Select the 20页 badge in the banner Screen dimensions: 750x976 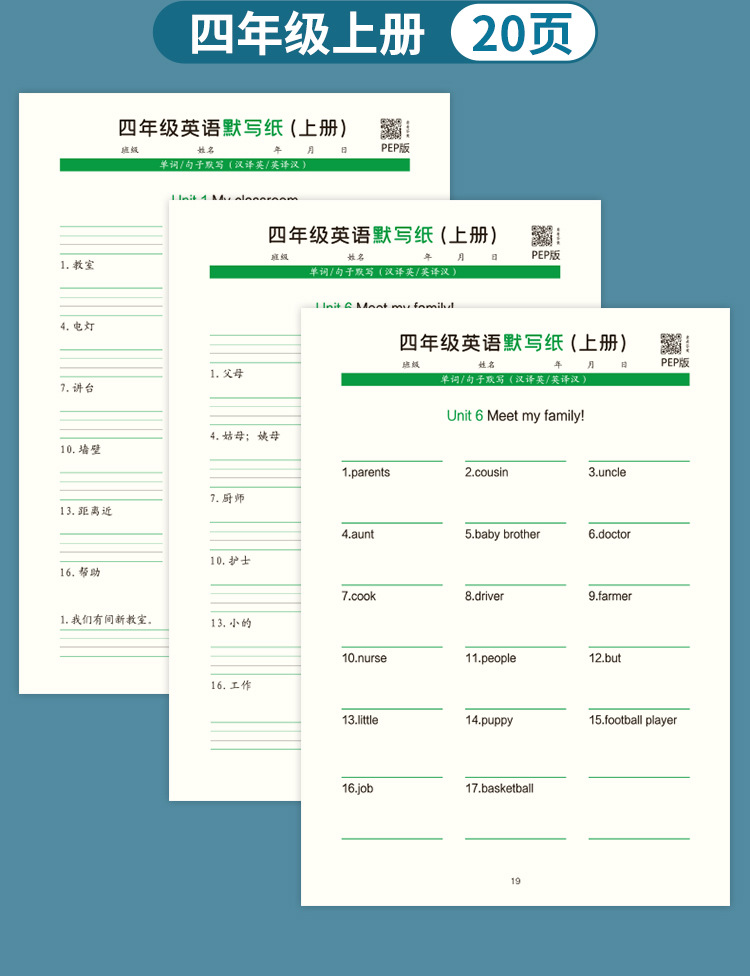coord(523,33)
